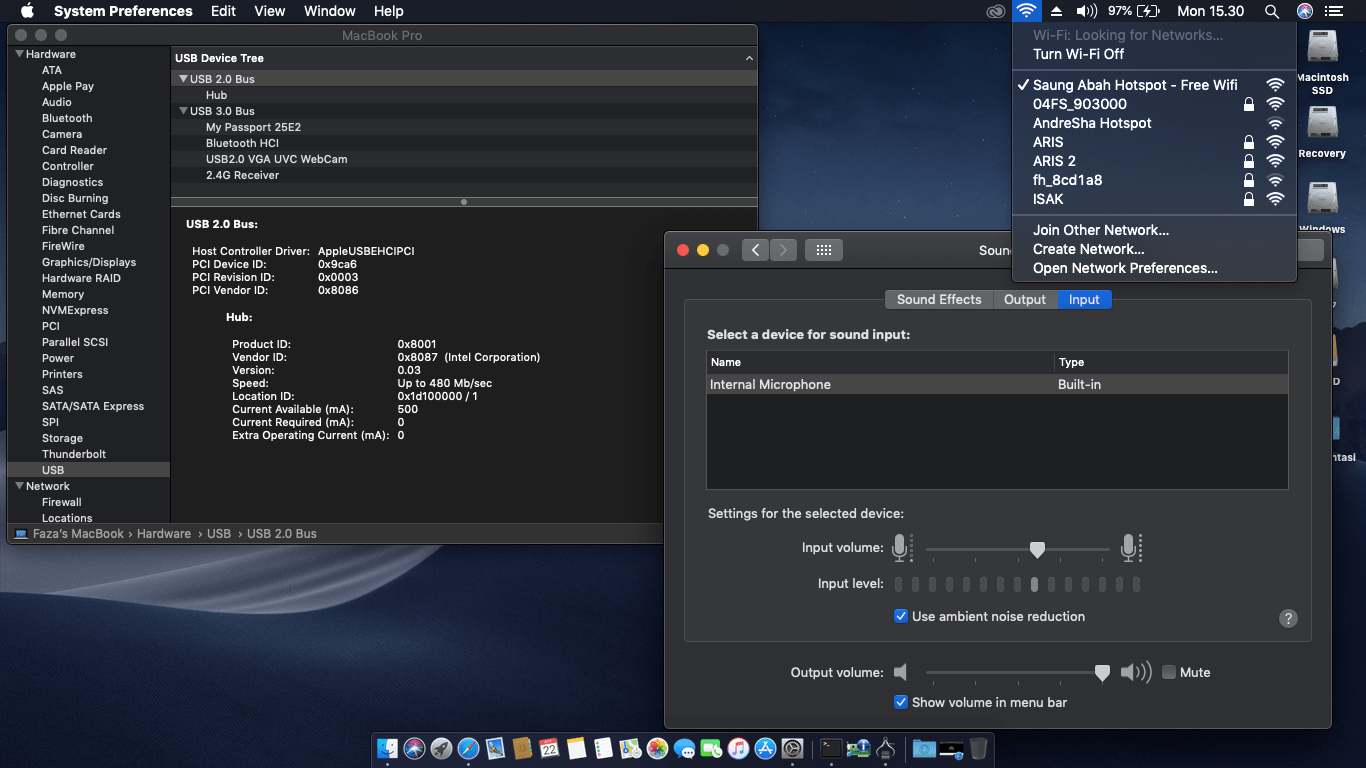Open the Creative Cloud menu bar icon
Viewport: 1366px width, 768px height.
995,11
